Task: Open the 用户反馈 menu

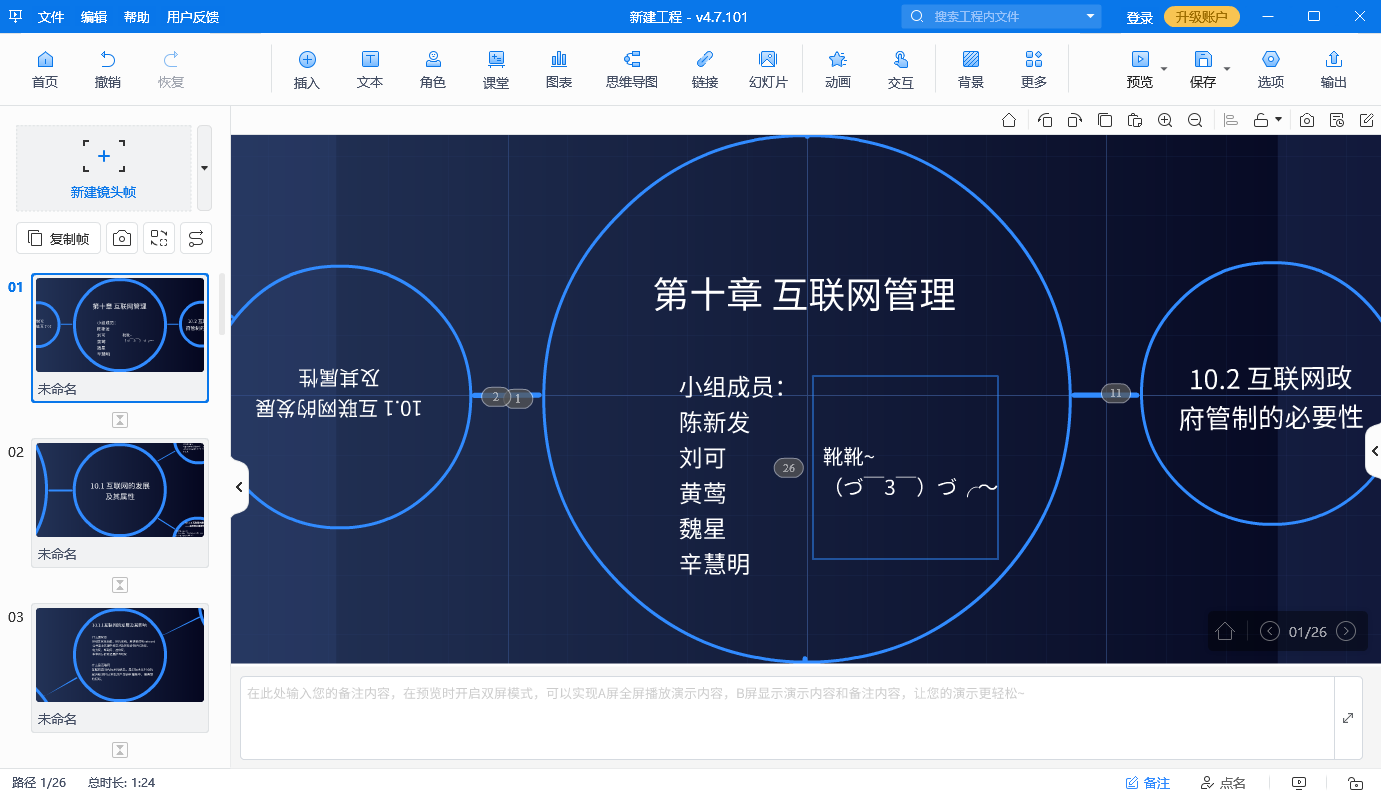Action: tap(193, 17)
